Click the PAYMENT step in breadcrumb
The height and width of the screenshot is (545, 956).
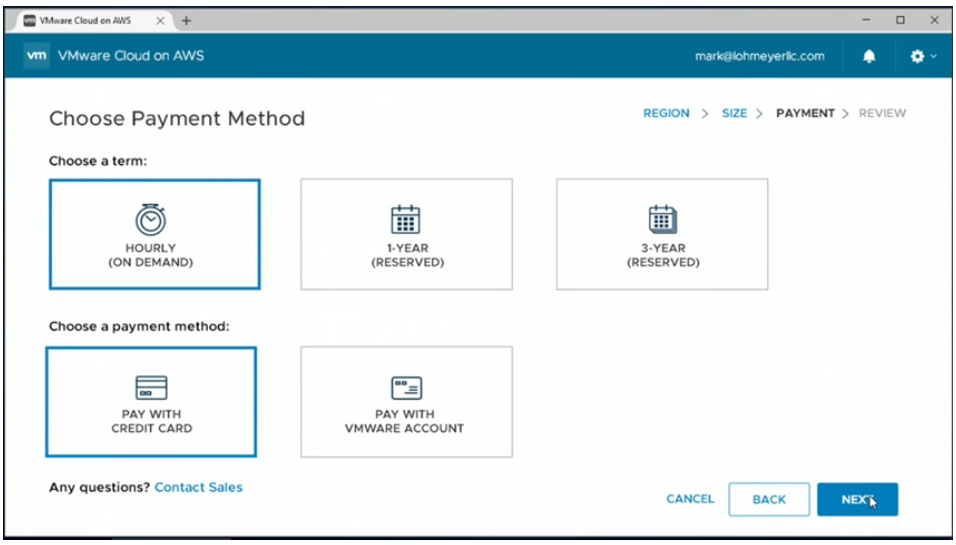pos(805,113)
